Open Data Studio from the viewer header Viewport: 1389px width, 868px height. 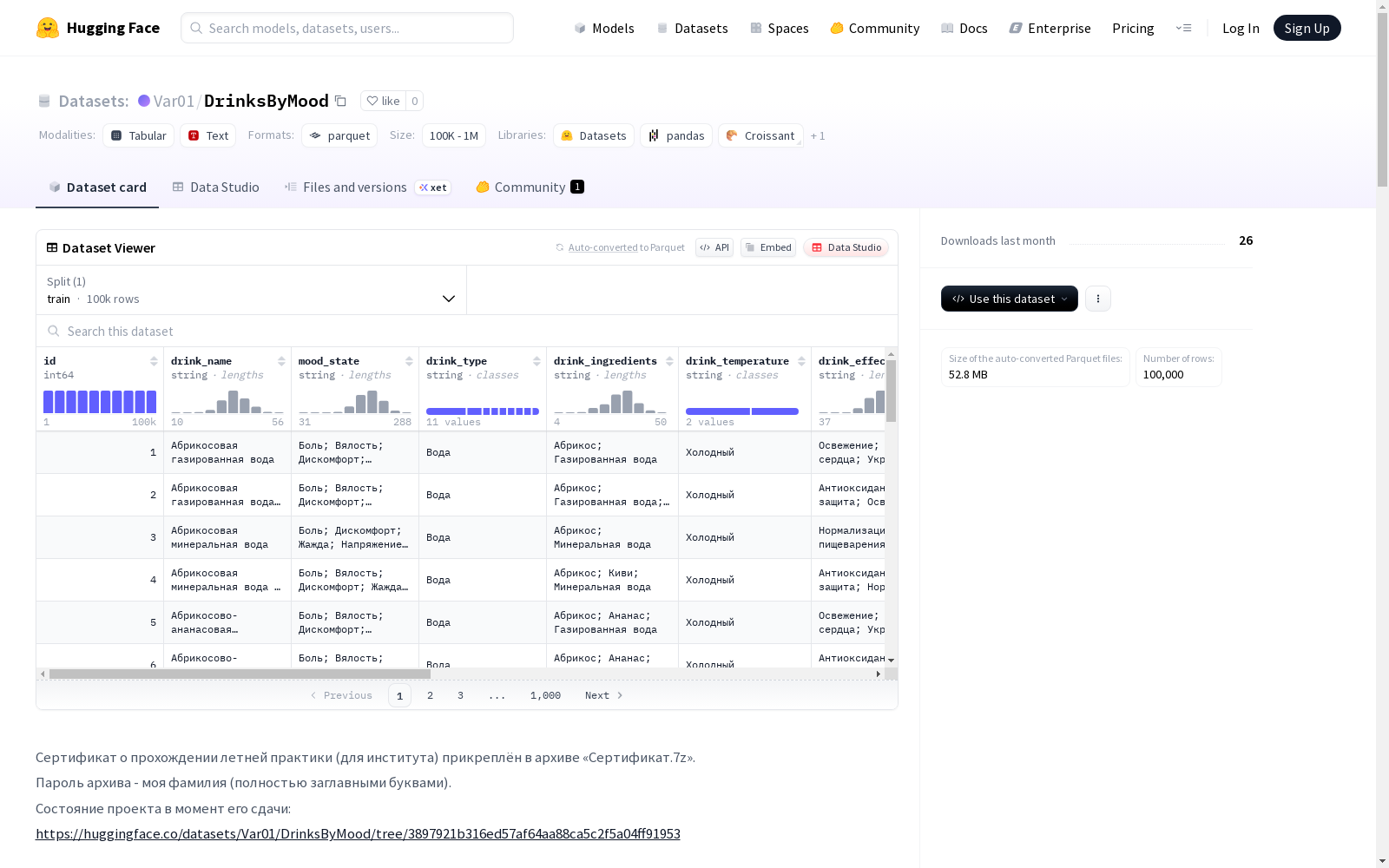tap(846, 247)
